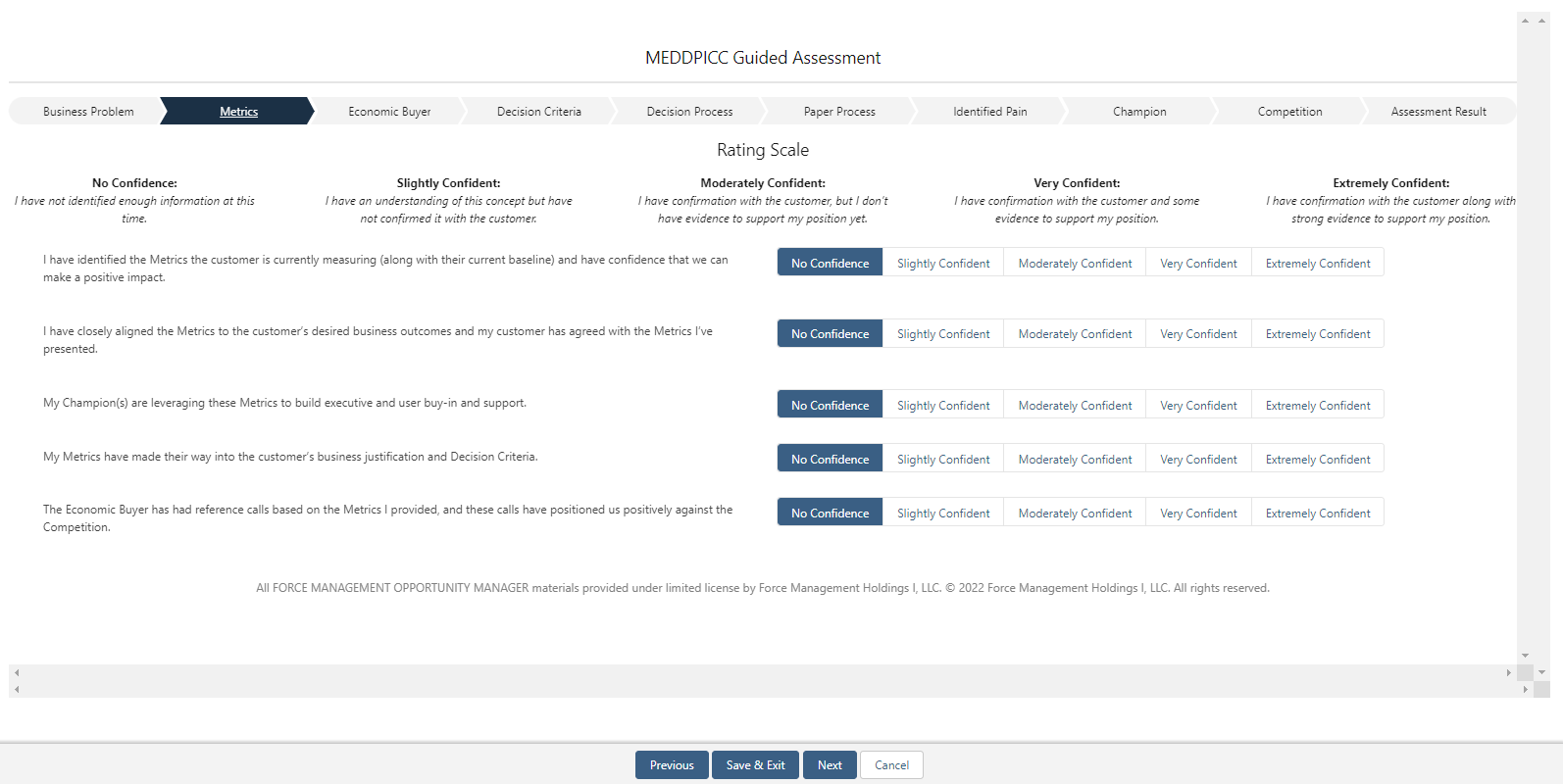Set reference calls question to Moderately Confident
Screen dimensions: 1563x784
(1075, 514)
